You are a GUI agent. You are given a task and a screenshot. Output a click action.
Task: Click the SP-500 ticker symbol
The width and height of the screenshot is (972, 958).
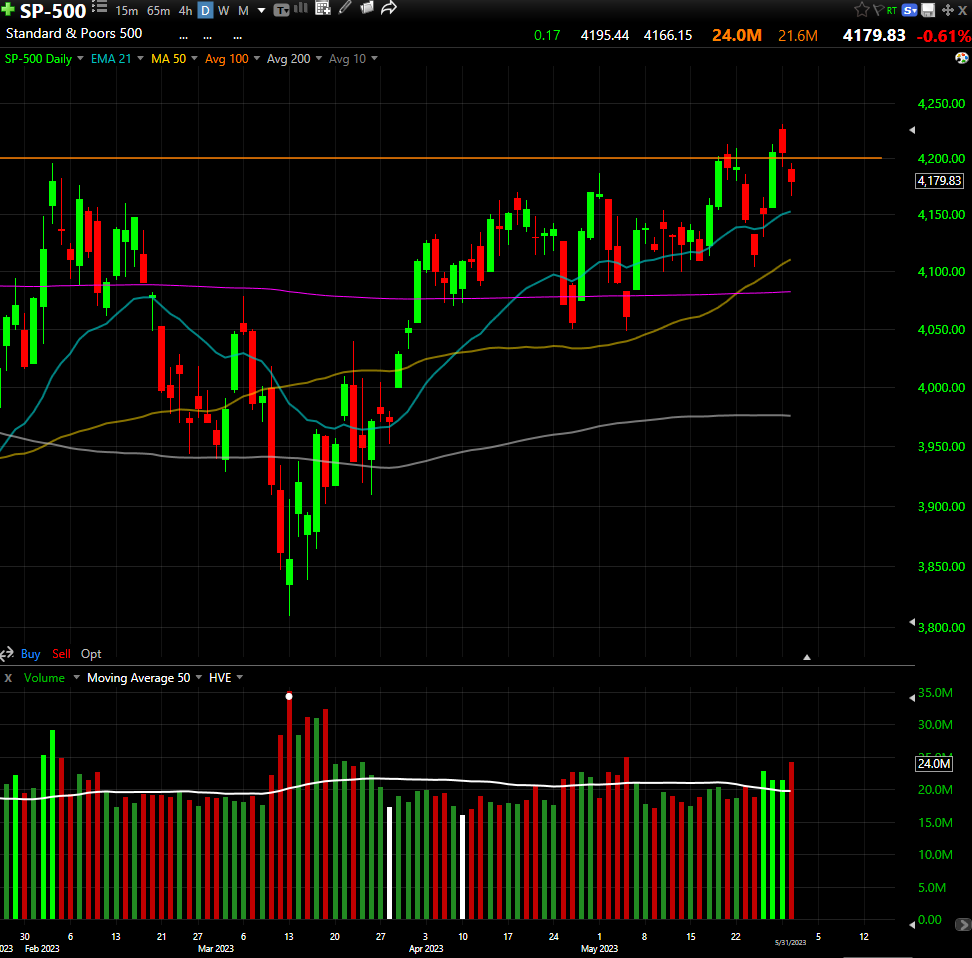53,11
